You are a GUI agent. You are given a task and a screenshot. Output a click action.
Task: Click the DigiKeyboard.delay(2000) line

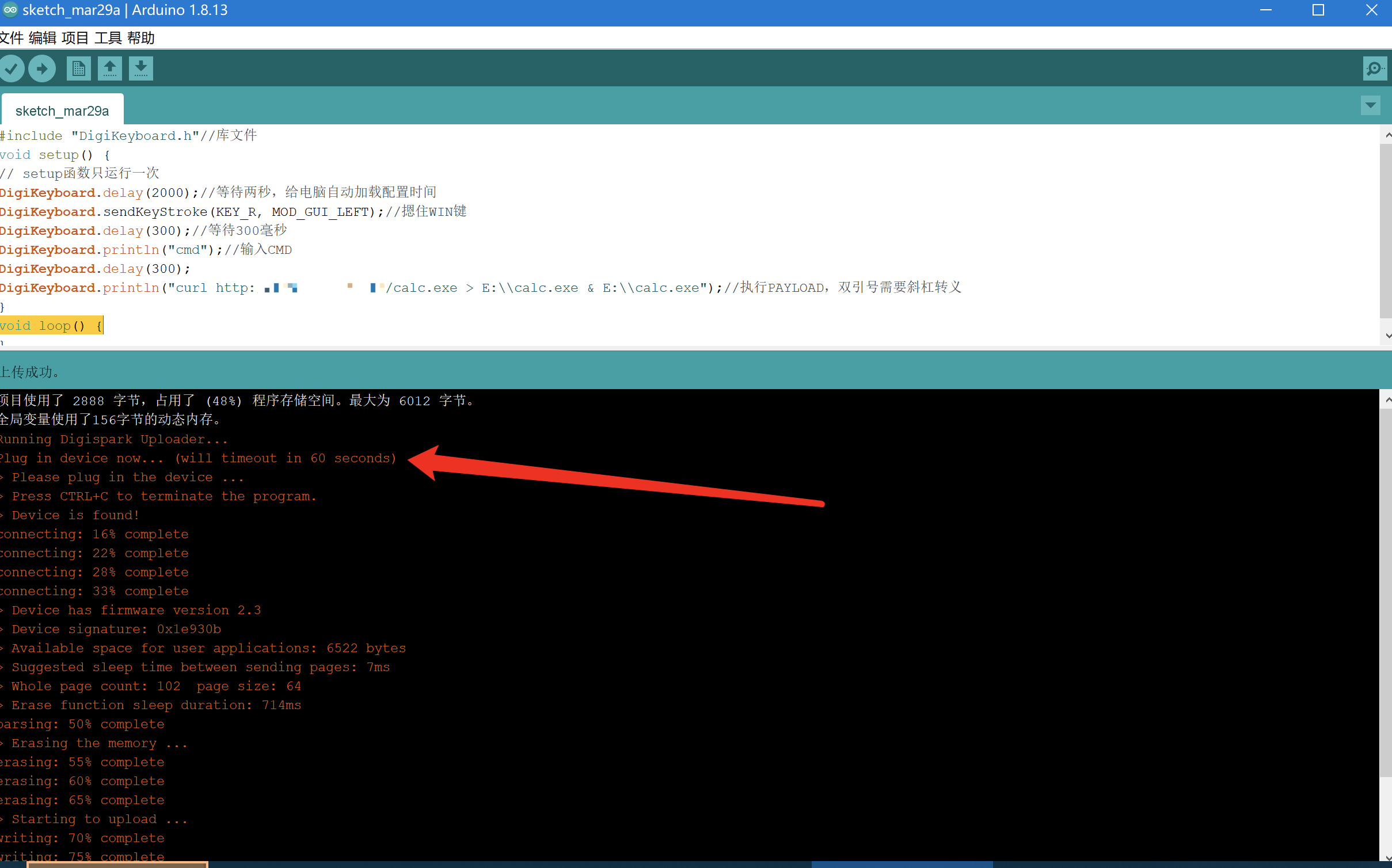click(x=218, y=193)
